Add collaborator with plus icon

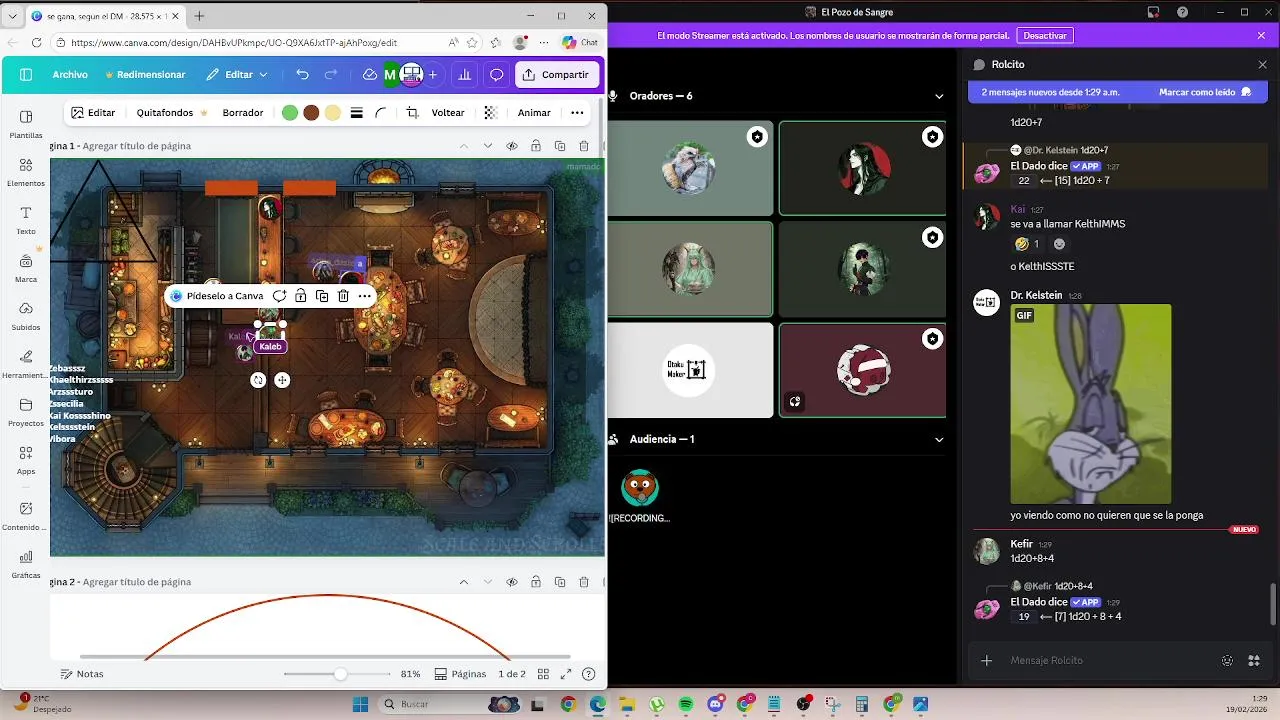433,75
